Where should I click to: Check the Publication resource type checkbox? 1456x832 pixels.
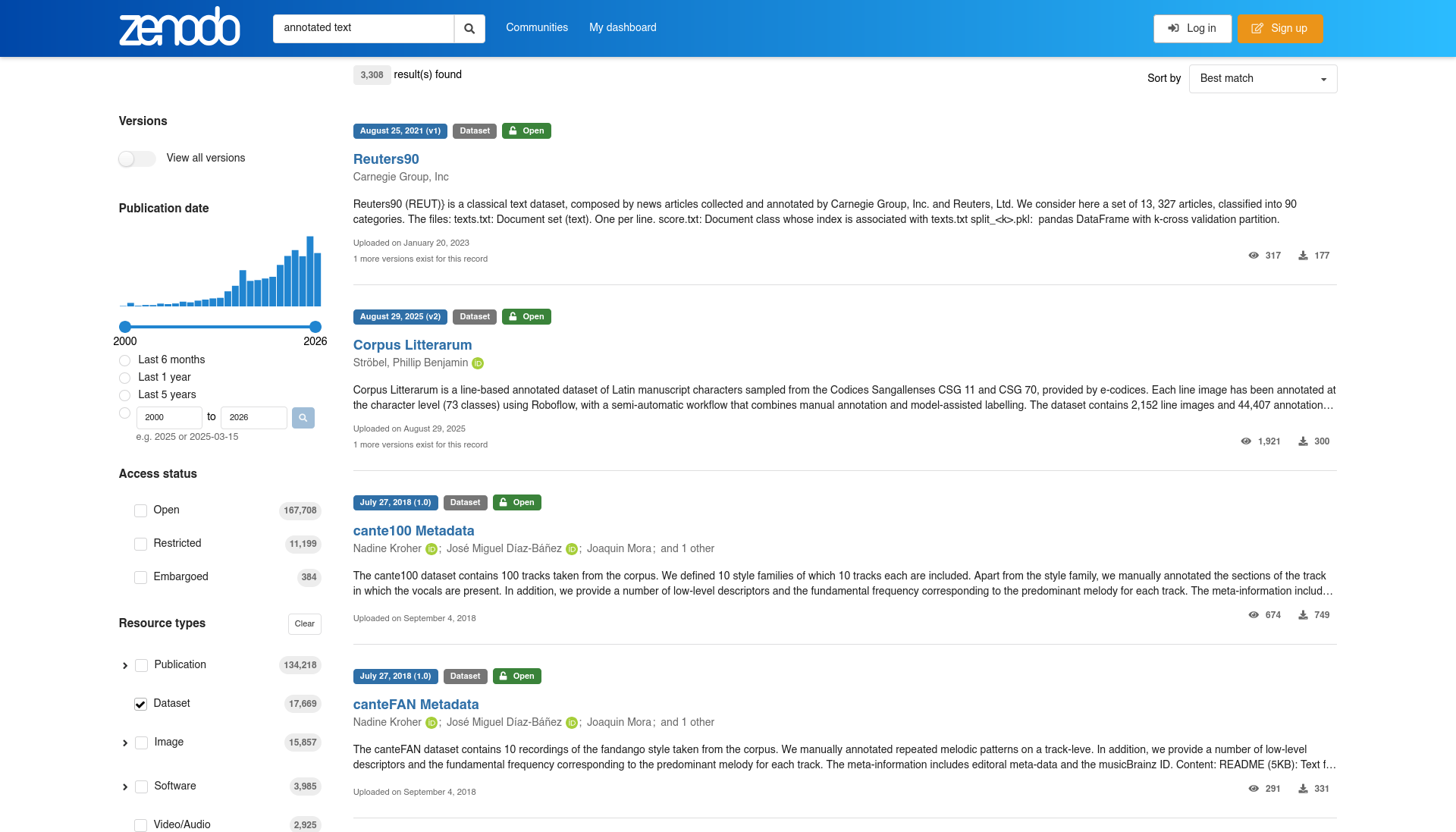141,666
